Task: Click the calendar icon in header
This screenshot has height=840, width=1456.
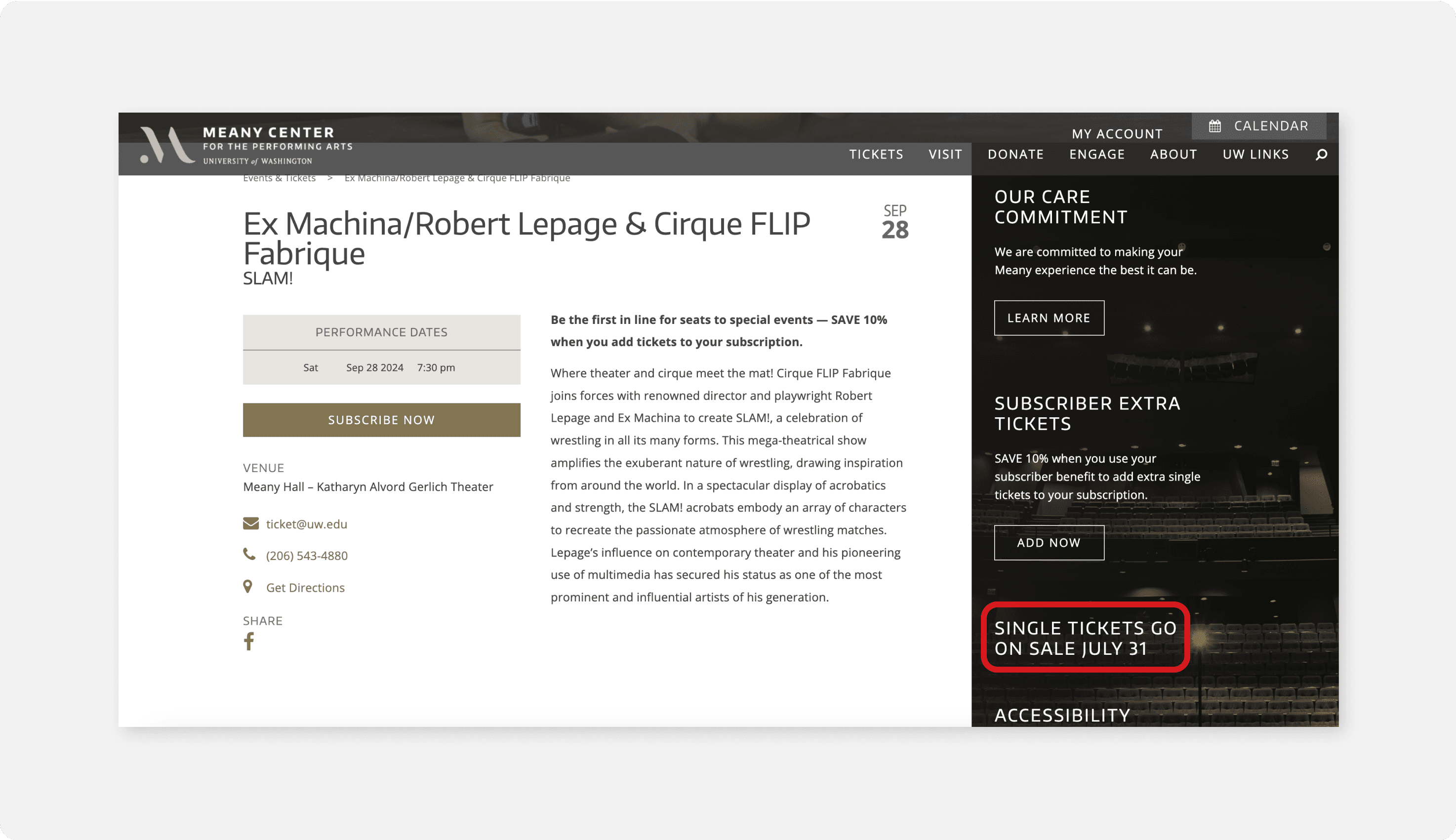Action: tap(1215, 126)
